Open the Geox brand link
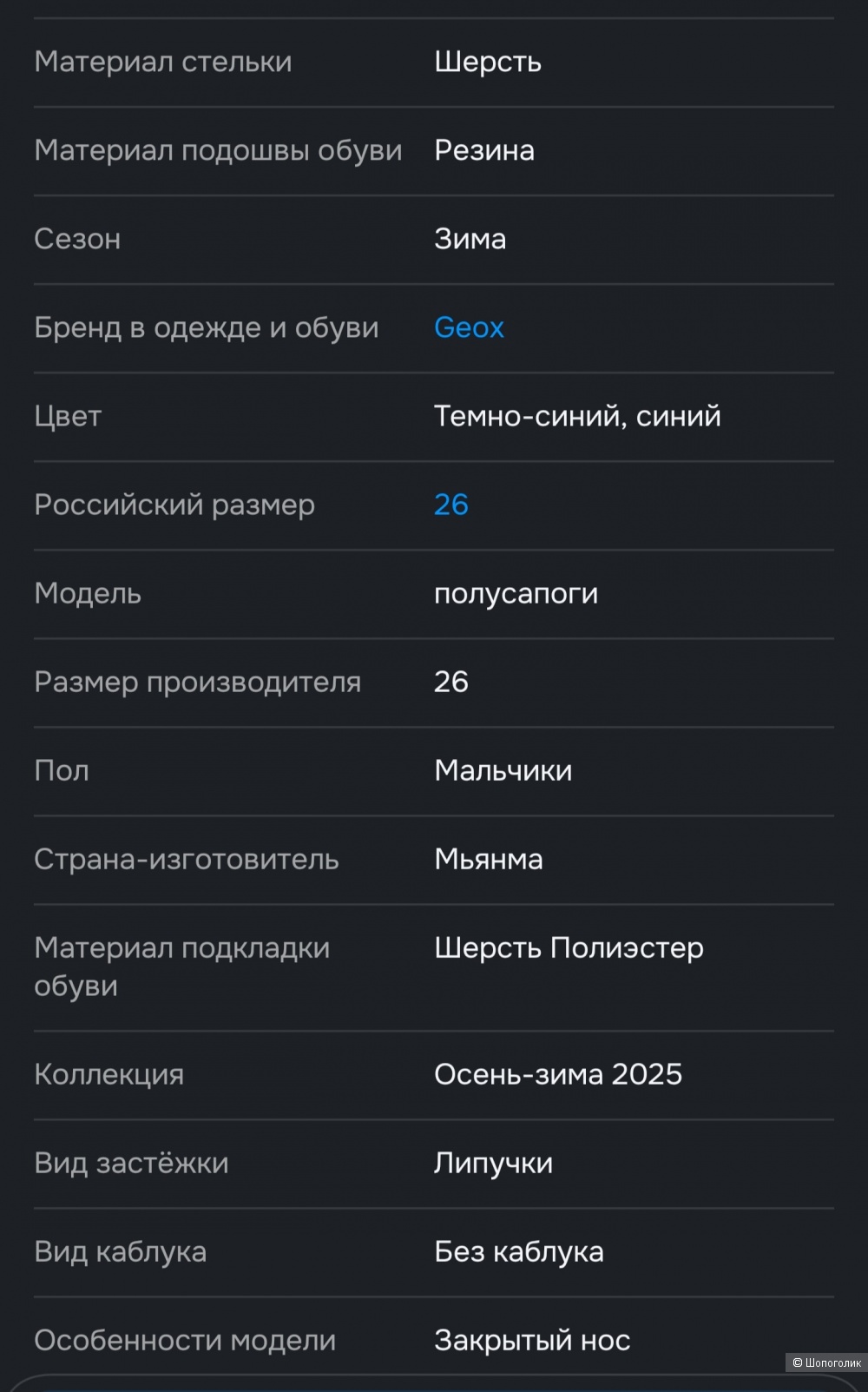The width and height of the screenshot is (868, 1392). point(469,327)
